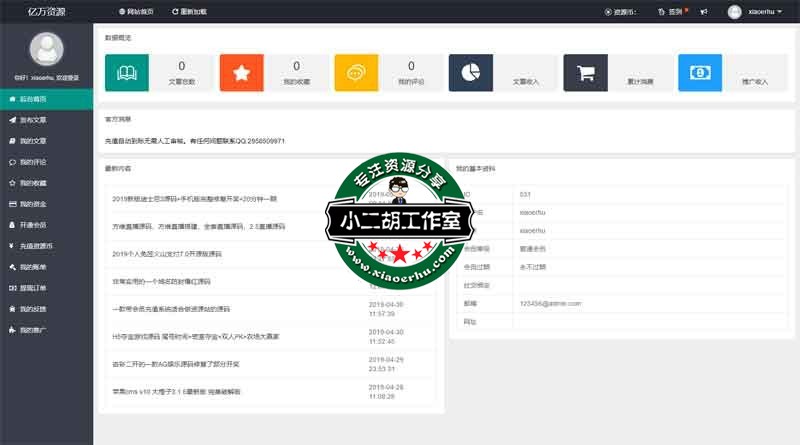Click the 我的基本资料 panel heading

point(476,168)
